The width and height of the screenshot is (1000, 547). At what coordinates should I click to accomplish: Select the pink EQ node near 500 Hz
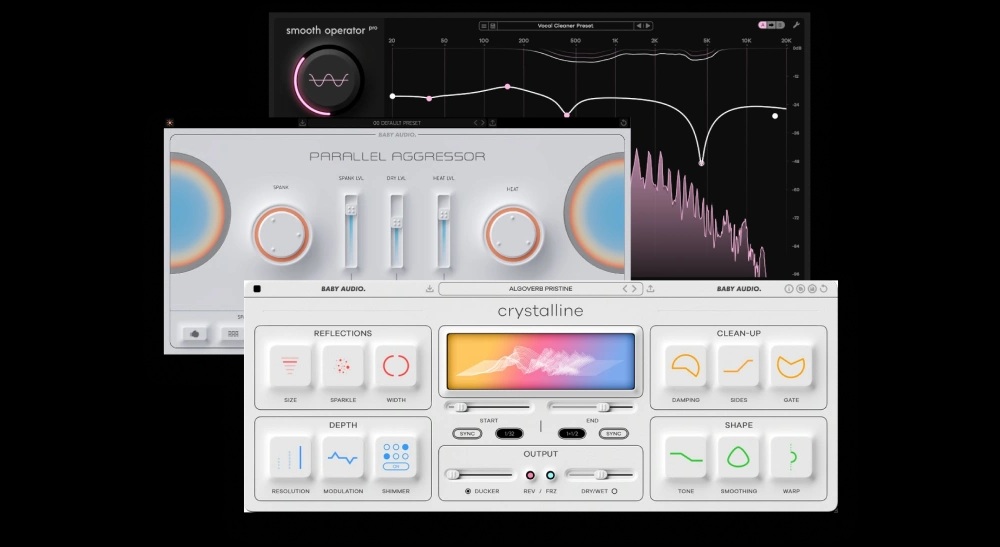tap(567, 115)
